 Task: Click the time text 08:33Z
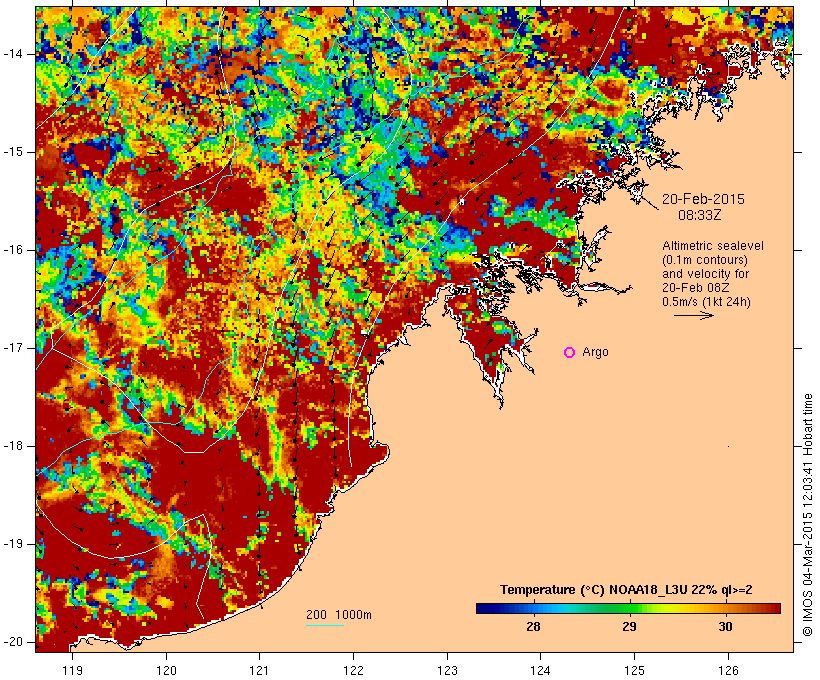click(x=700, y=215)
